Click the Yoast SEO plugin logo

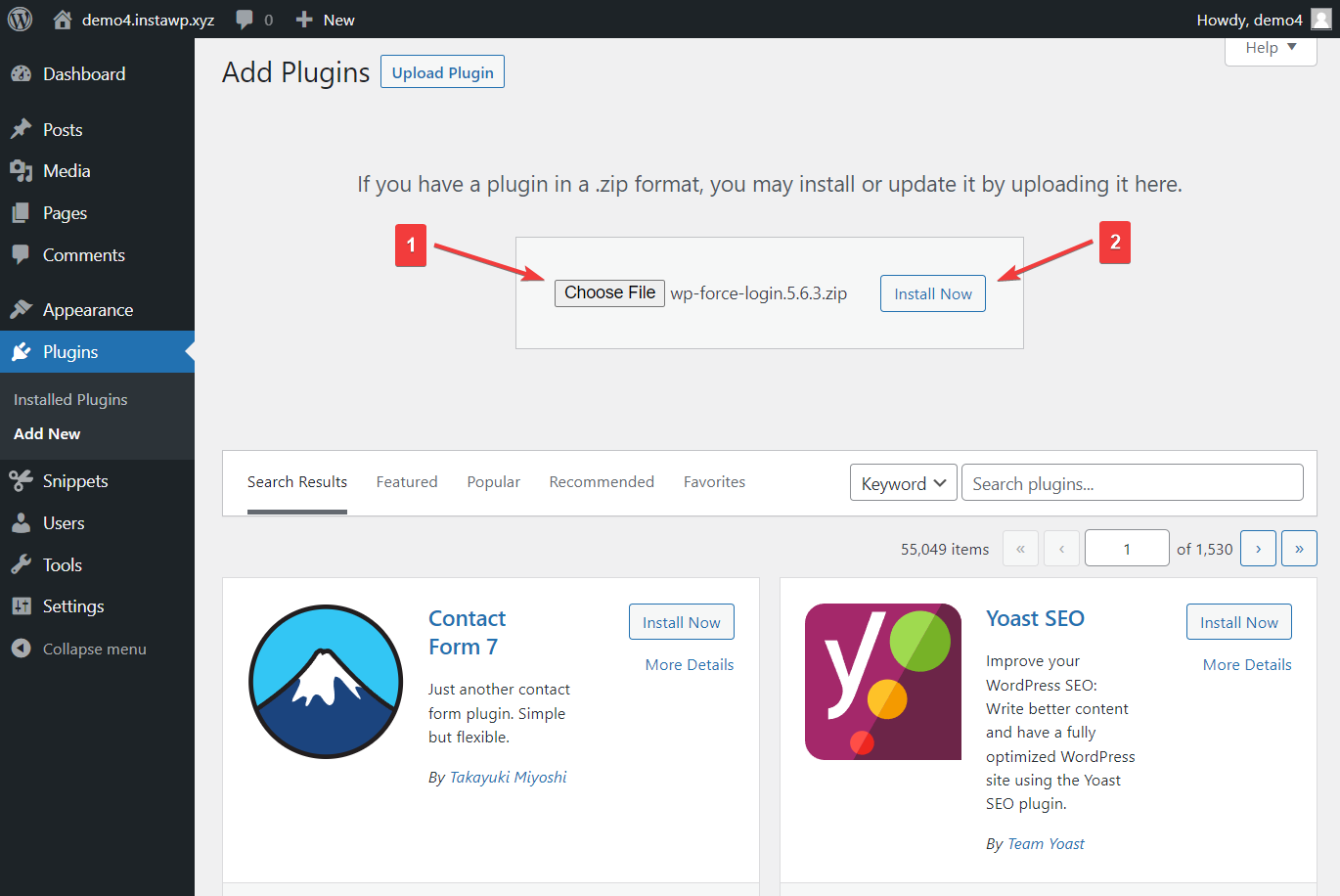(883, 682)
